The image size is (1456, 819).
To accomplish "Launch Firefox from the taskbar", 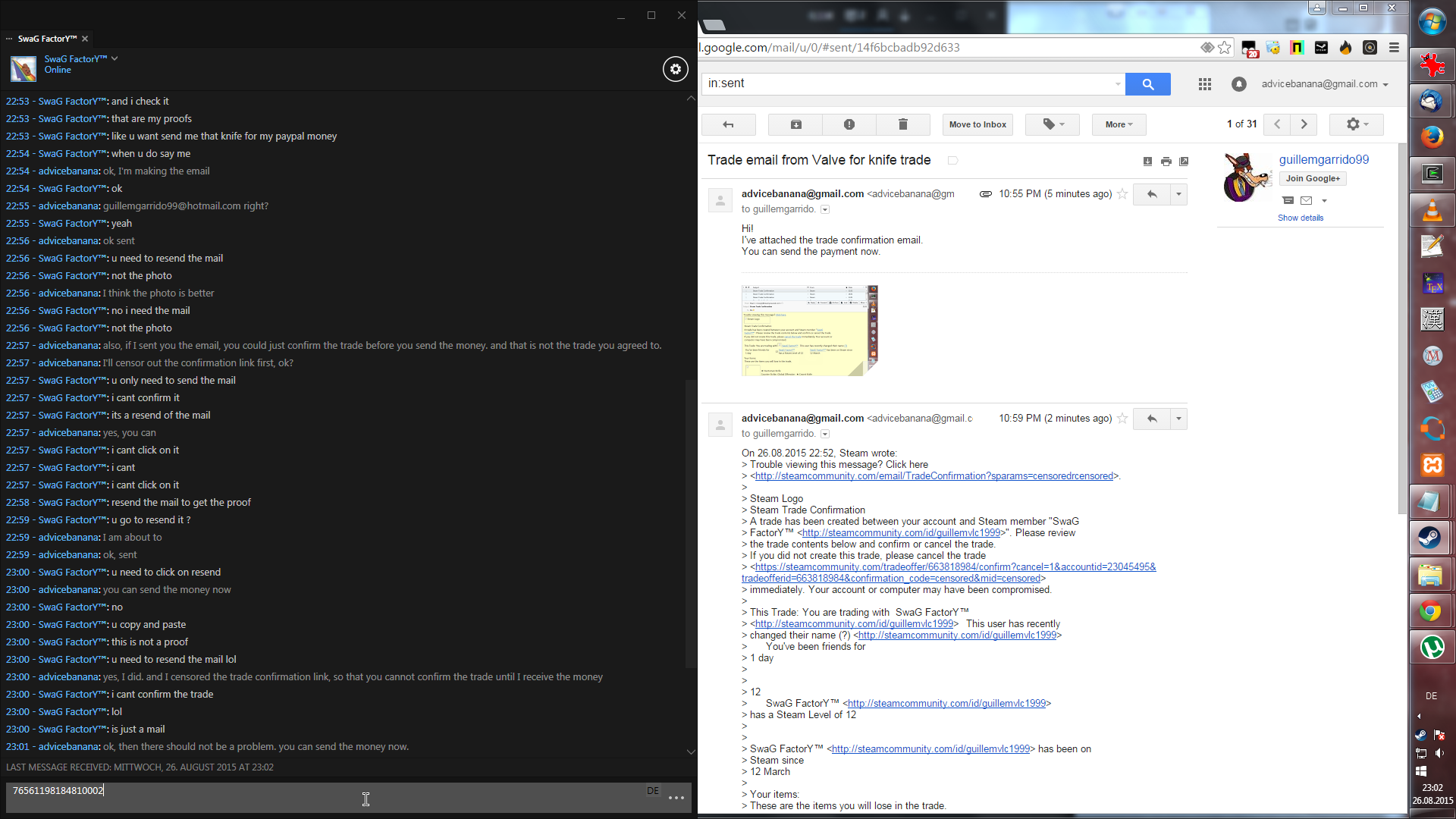I will (1432, 137).
